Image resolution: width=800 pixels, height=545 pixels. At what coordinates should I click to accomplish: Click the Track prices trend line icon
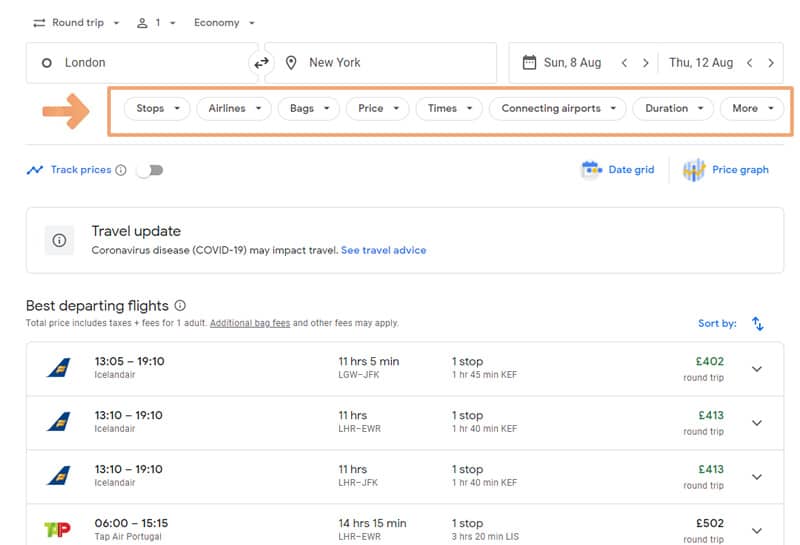tap(35, 170)
